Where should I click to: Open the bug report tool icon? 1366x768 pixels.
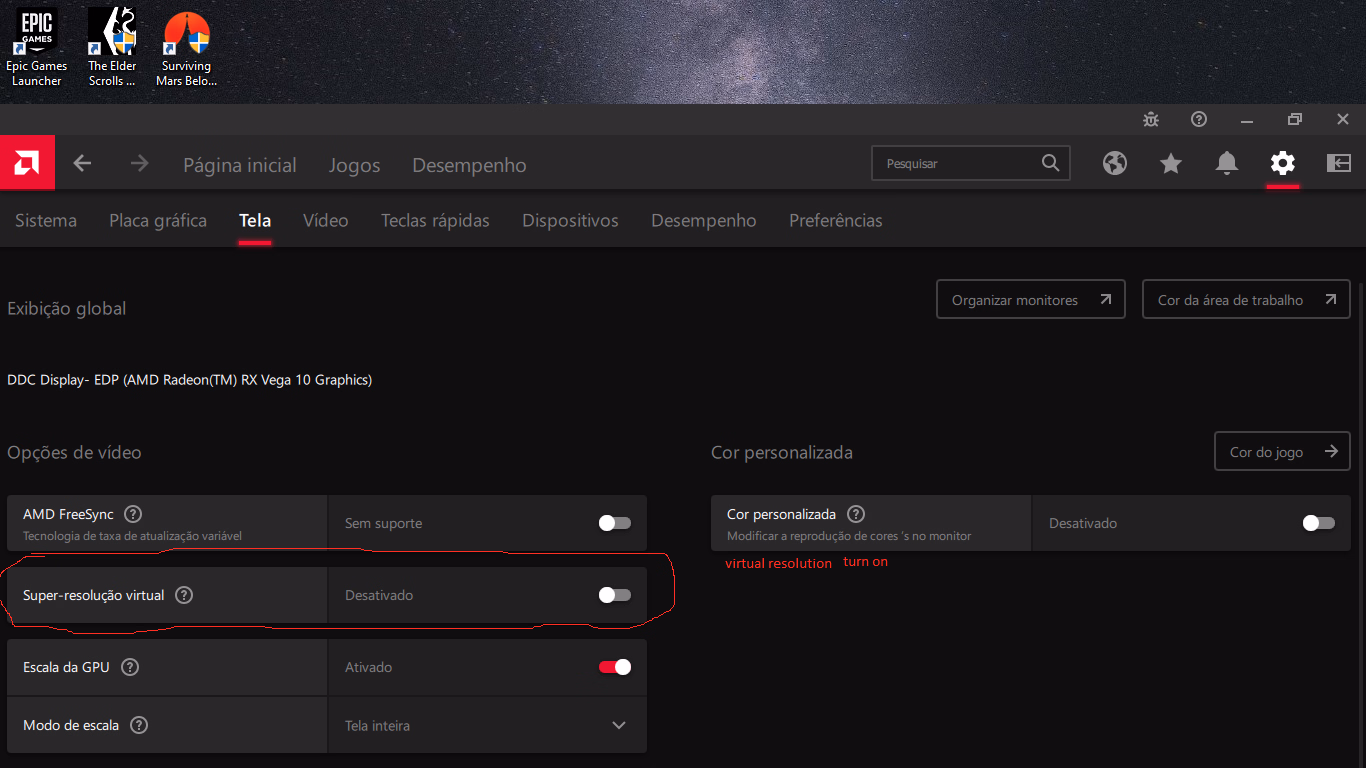point(1151,119)
